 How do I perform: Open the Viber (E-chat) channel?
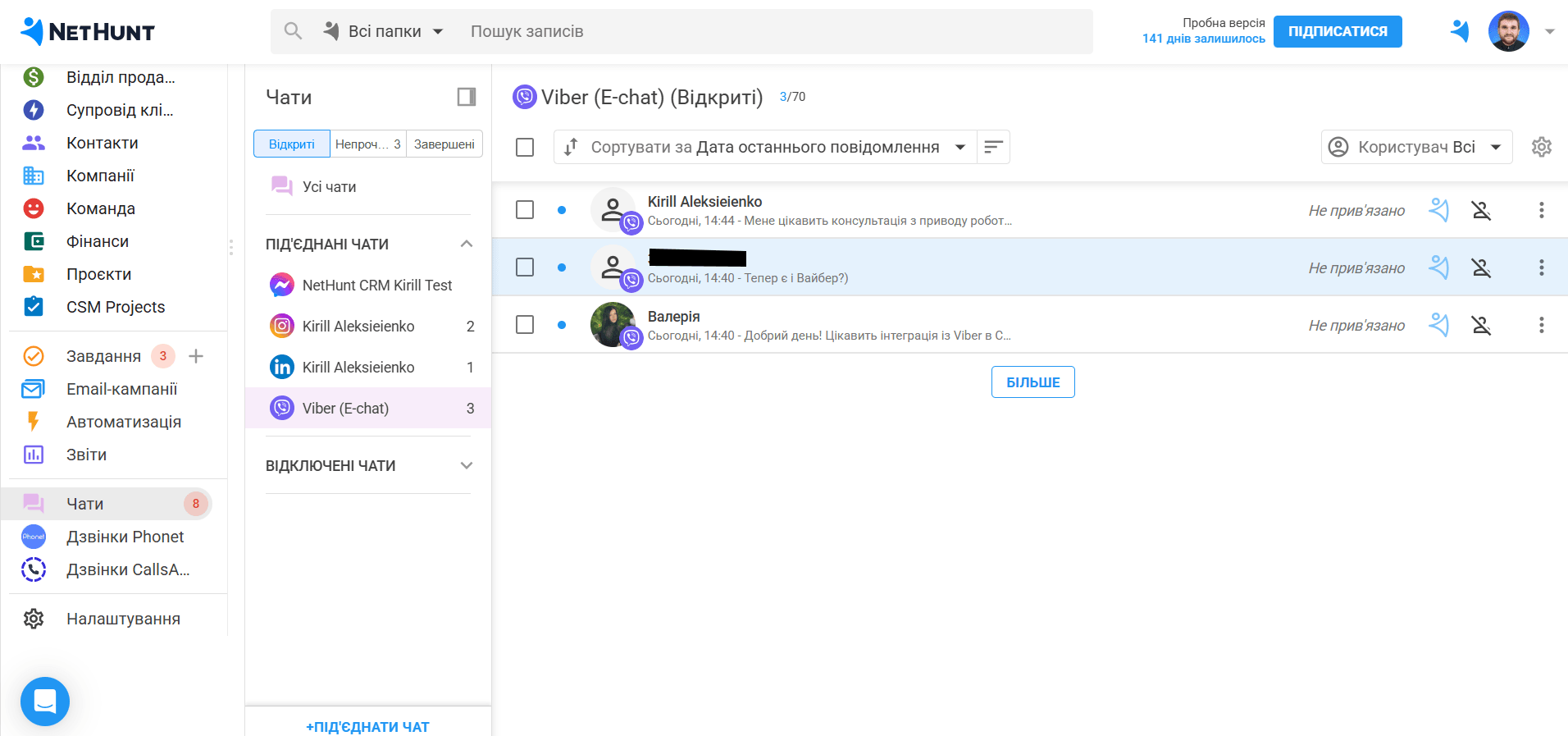tap(368, 408)
